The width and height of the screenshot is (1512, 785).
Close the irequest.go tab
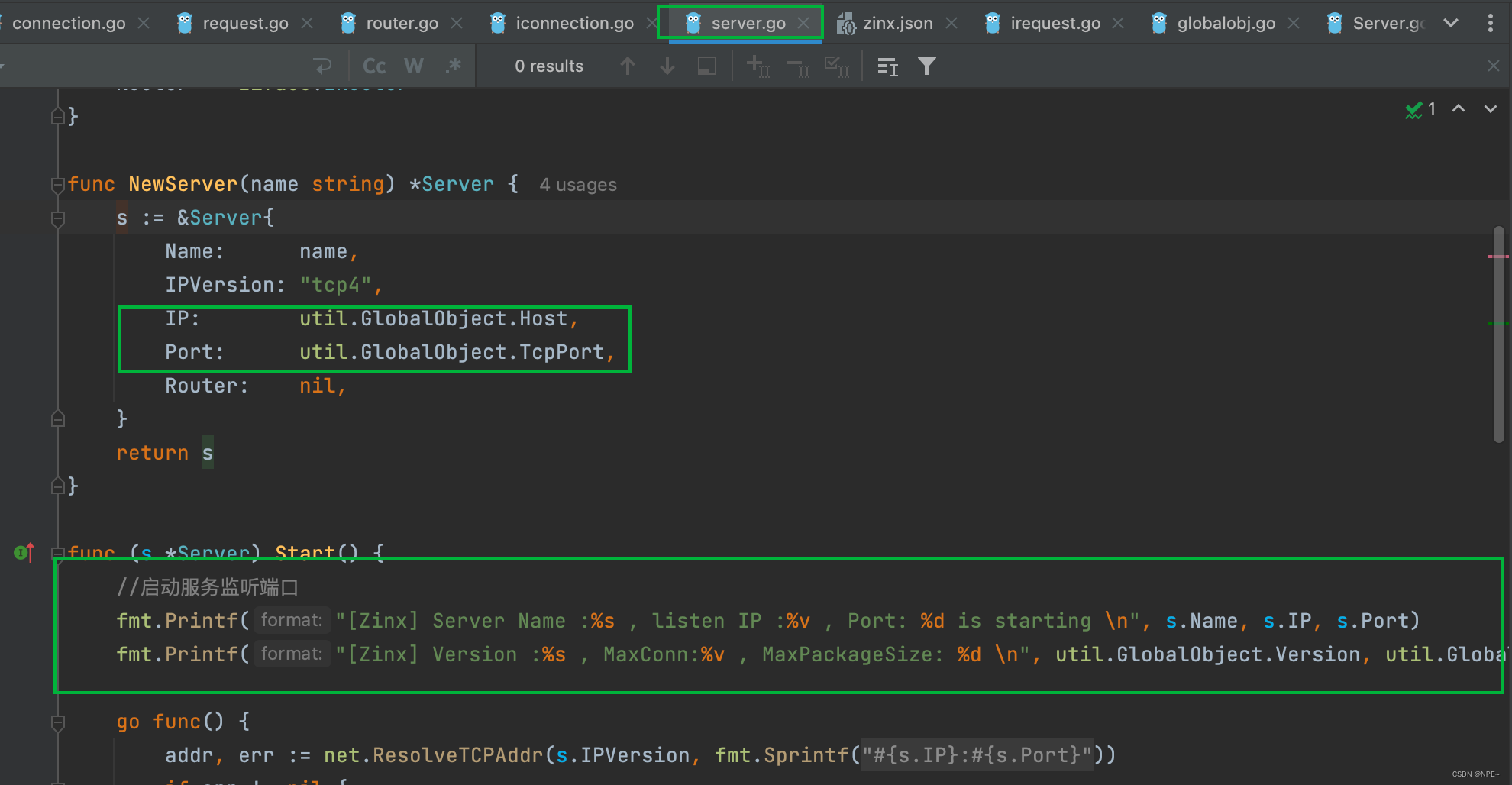pos(1118,23)
